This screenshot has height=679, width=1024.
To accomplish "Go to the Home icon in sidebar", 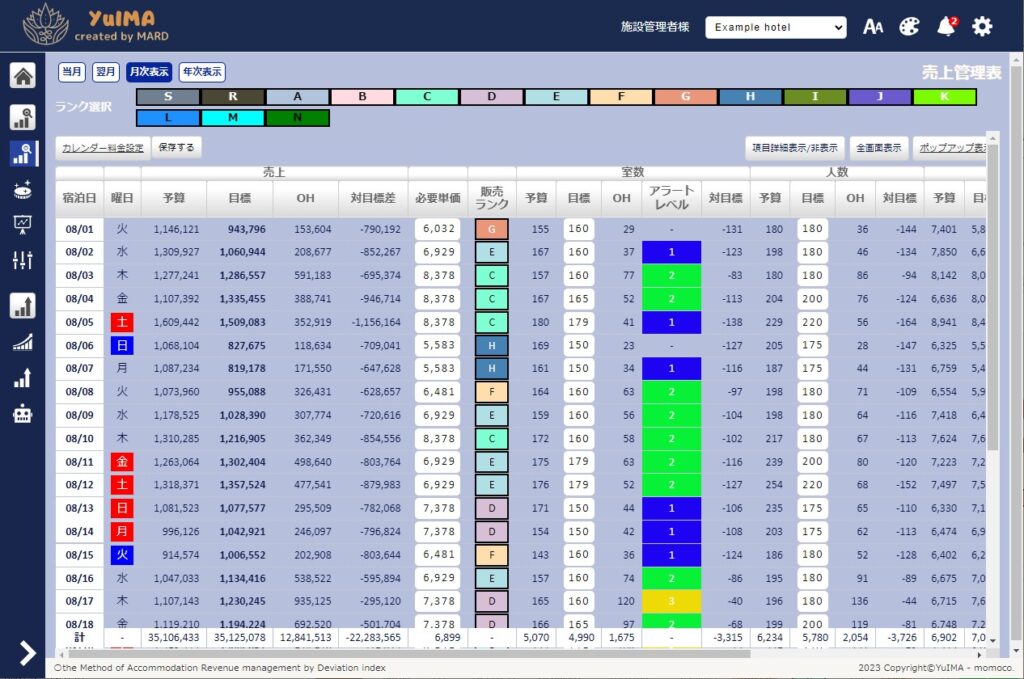I will pos(22,76).
